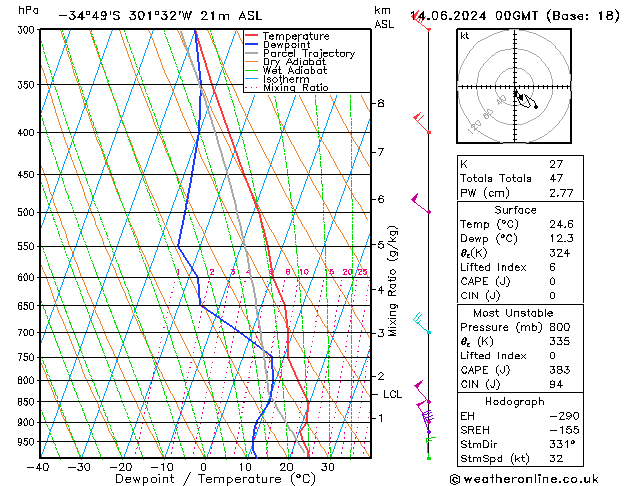
Task: Click the PW (cm) value 2.77
Action: click(x=561, y=193)
